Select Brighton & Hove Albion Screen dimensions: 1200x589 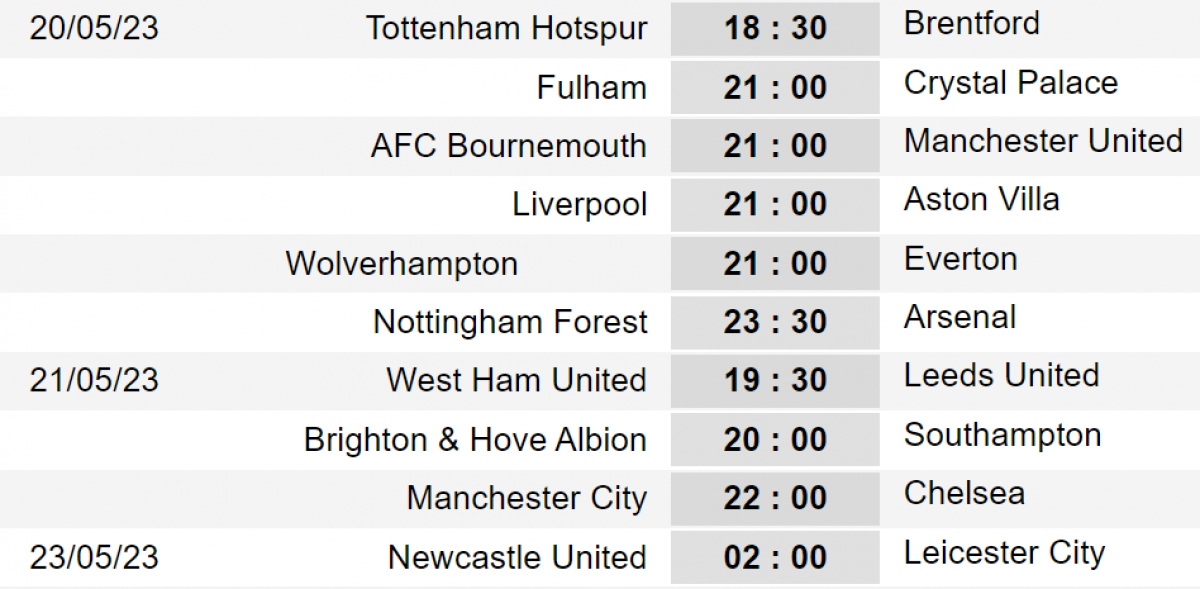(x=475, y=439)
